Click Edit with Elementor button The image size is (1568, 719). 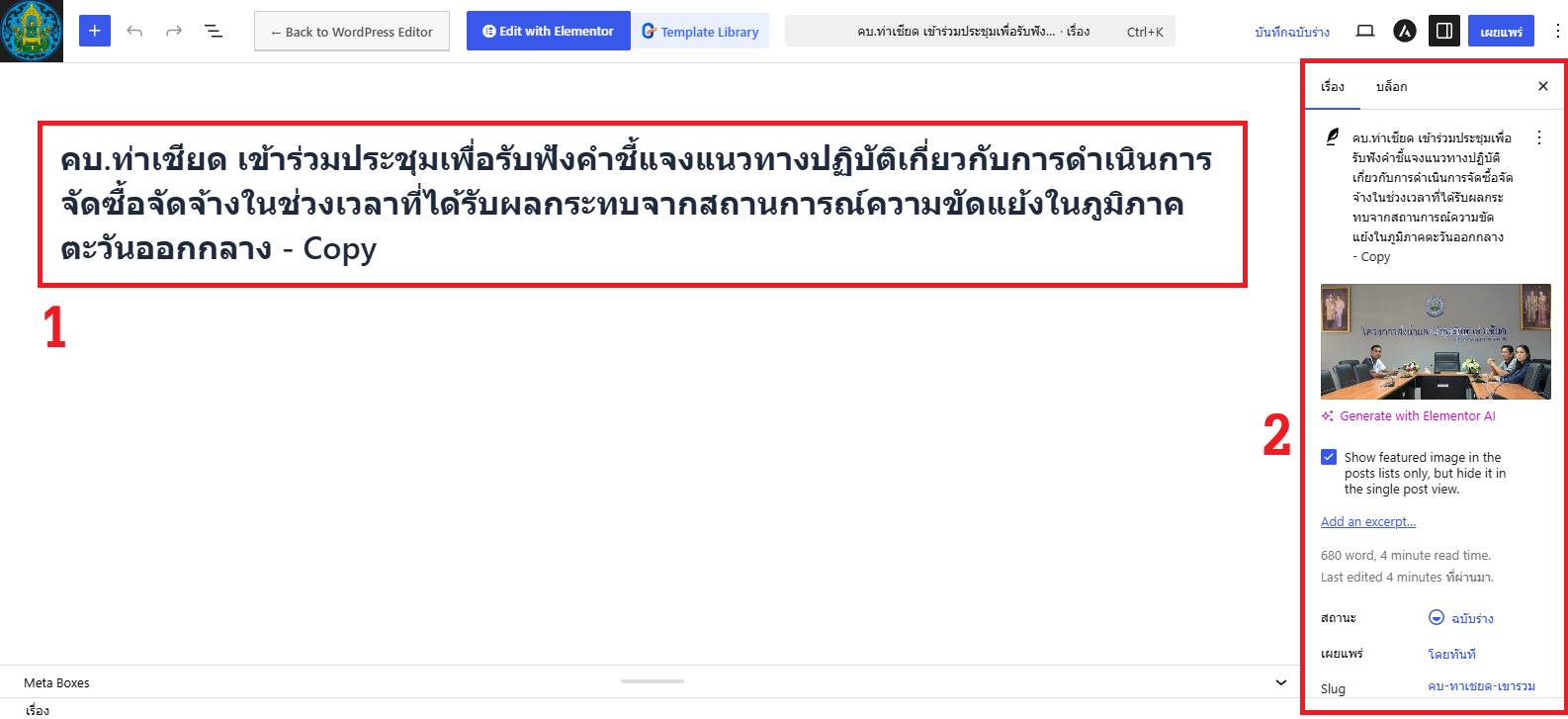tap(549, 31)
